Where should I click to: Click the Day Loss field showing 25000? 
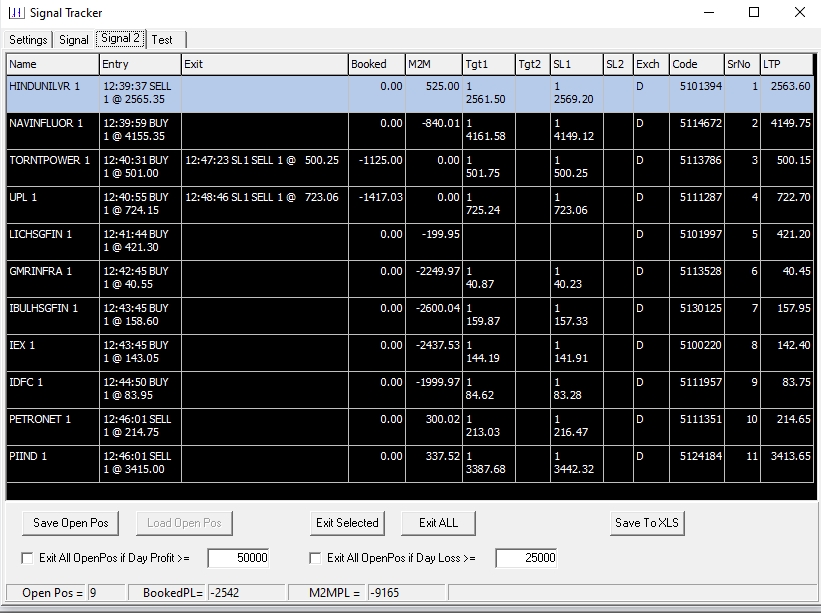[x=526, y=558]
